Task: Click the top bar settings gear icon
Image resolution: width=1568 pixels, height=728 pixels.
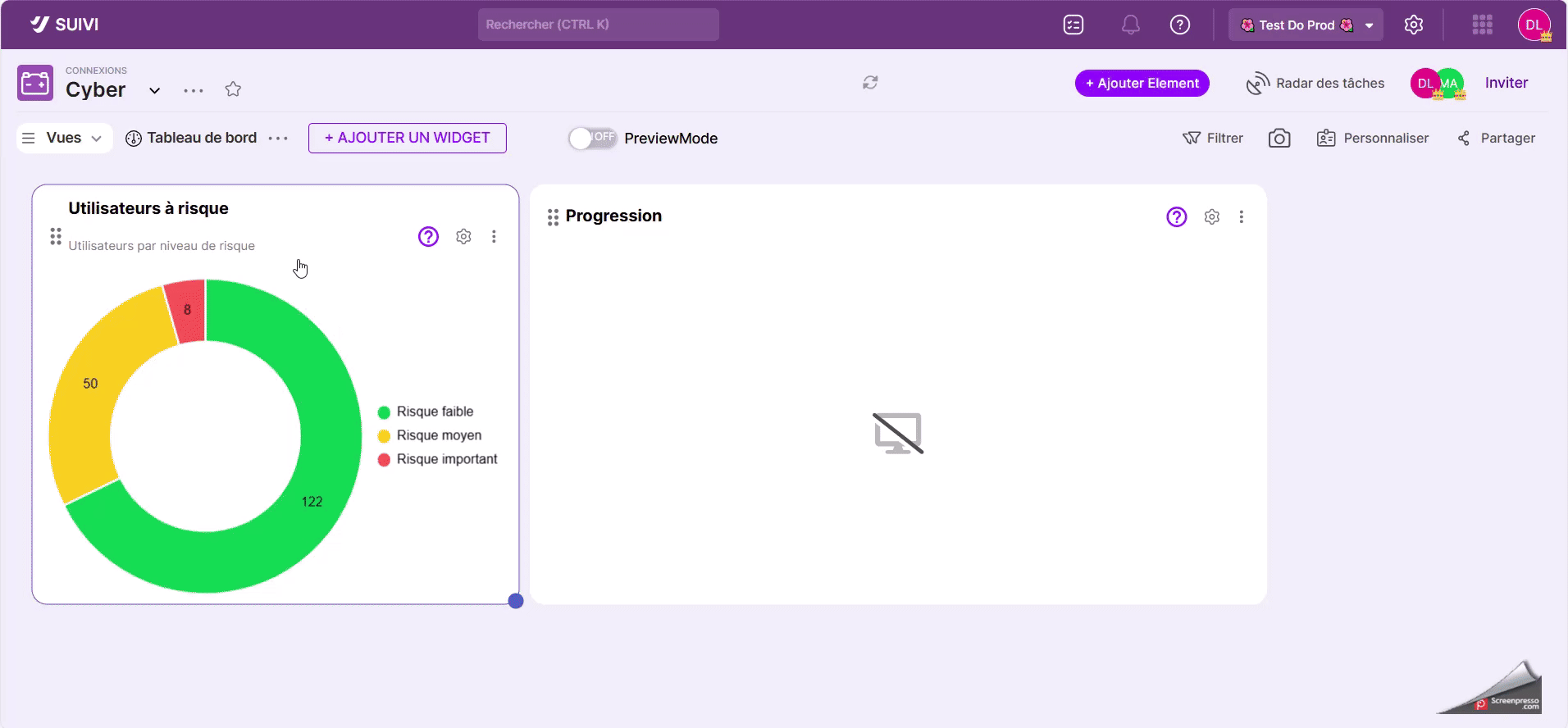Action: (x=1413, y=25)
